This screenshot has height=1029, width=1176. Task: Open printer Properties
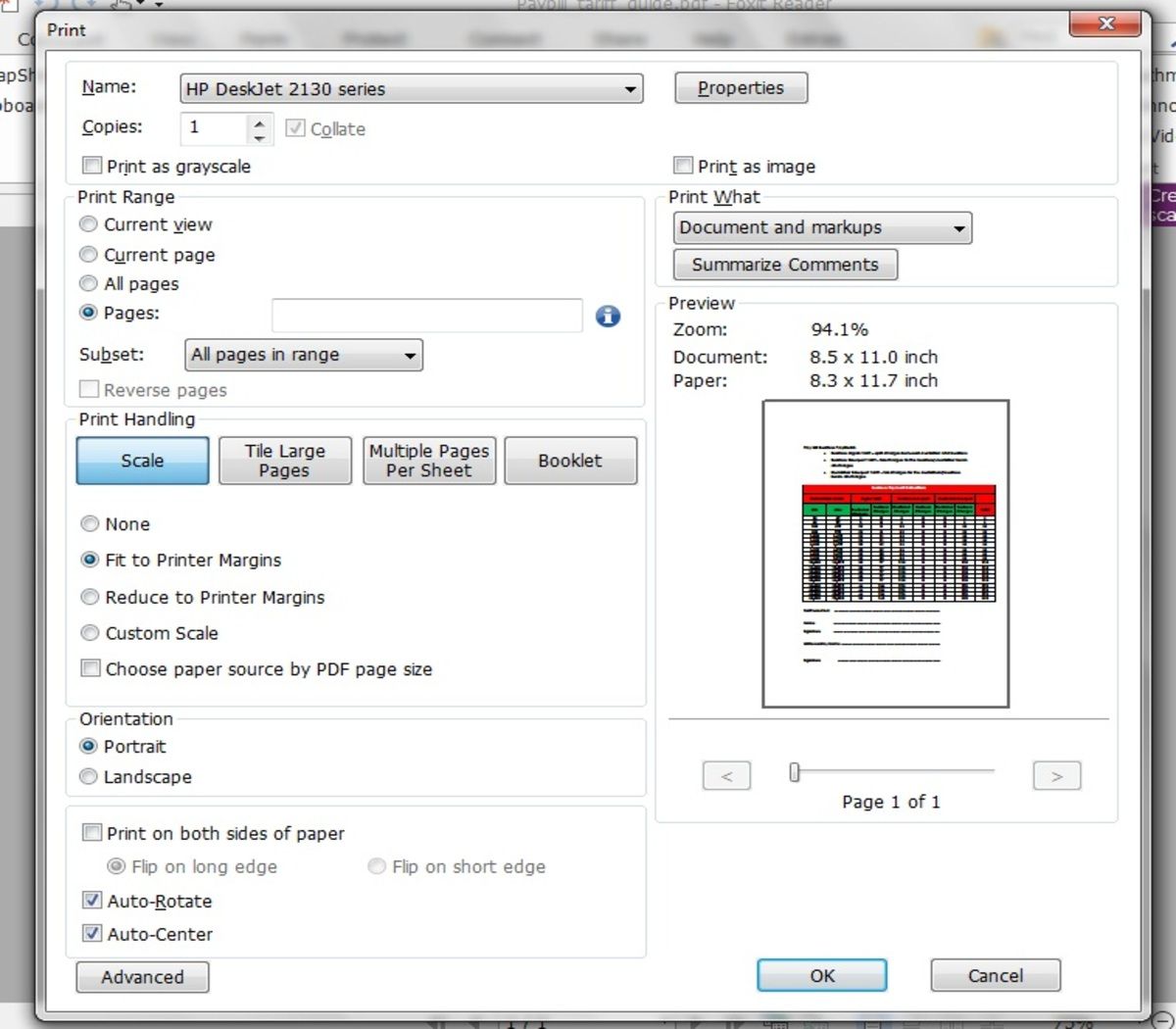(741, 88)
